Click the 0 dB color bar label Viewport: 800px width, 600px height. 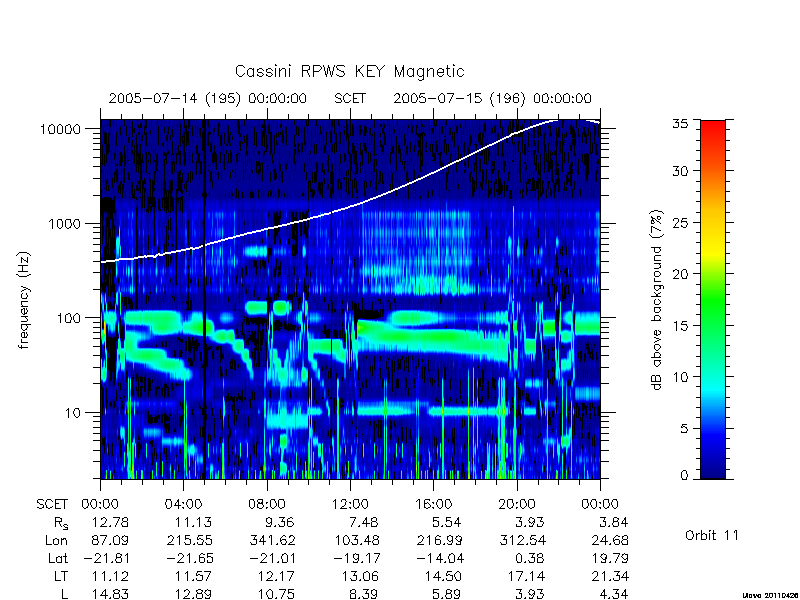pos(684,476)
